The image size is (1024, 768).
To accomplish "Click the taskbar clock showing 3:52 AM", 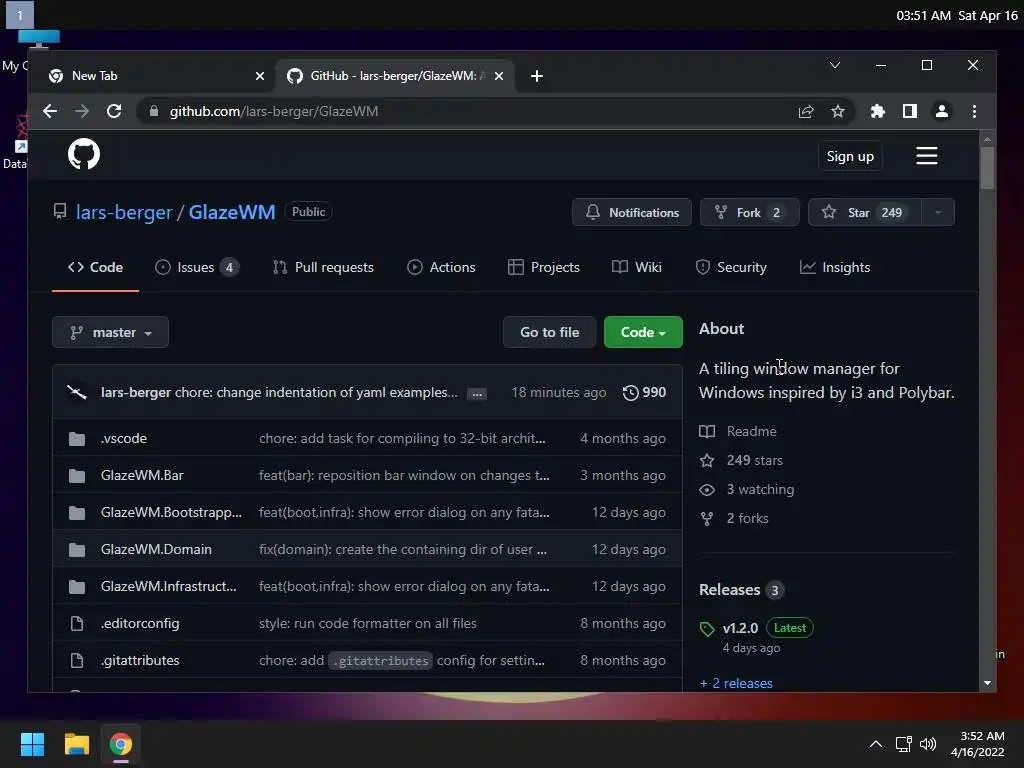I will click(x=978, y=744).
